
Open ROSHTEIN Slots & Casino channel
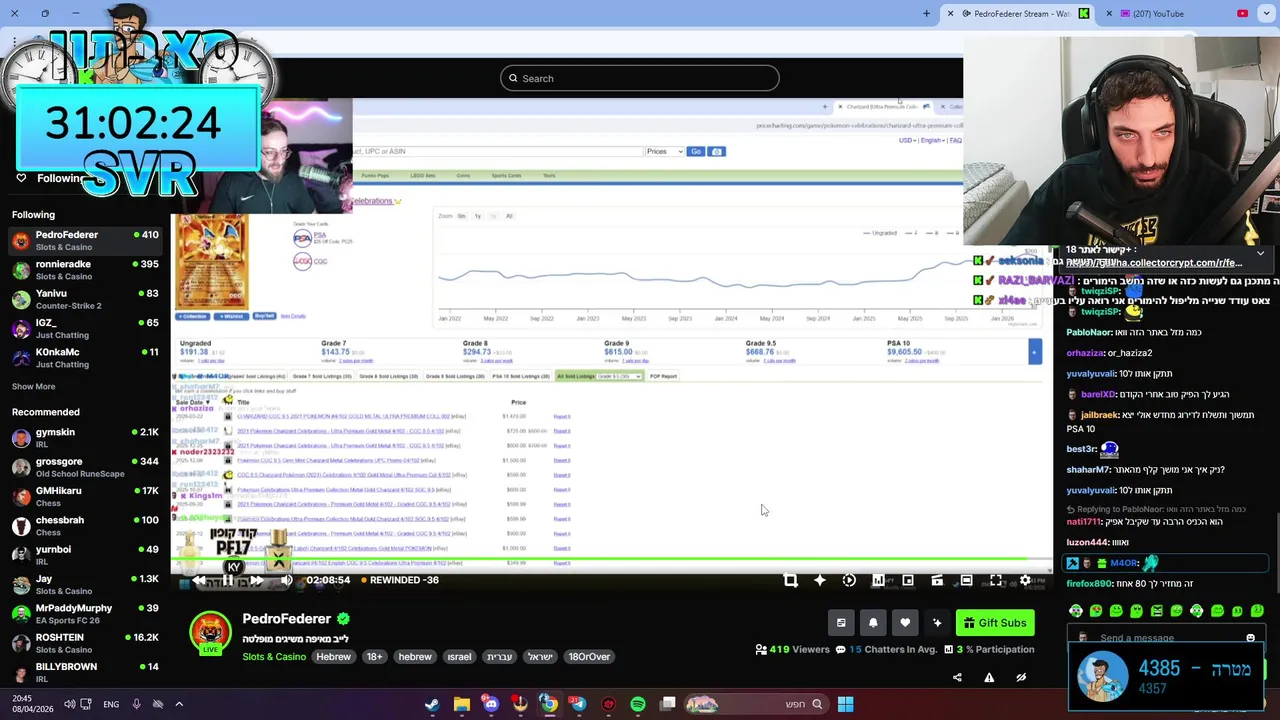85,643
